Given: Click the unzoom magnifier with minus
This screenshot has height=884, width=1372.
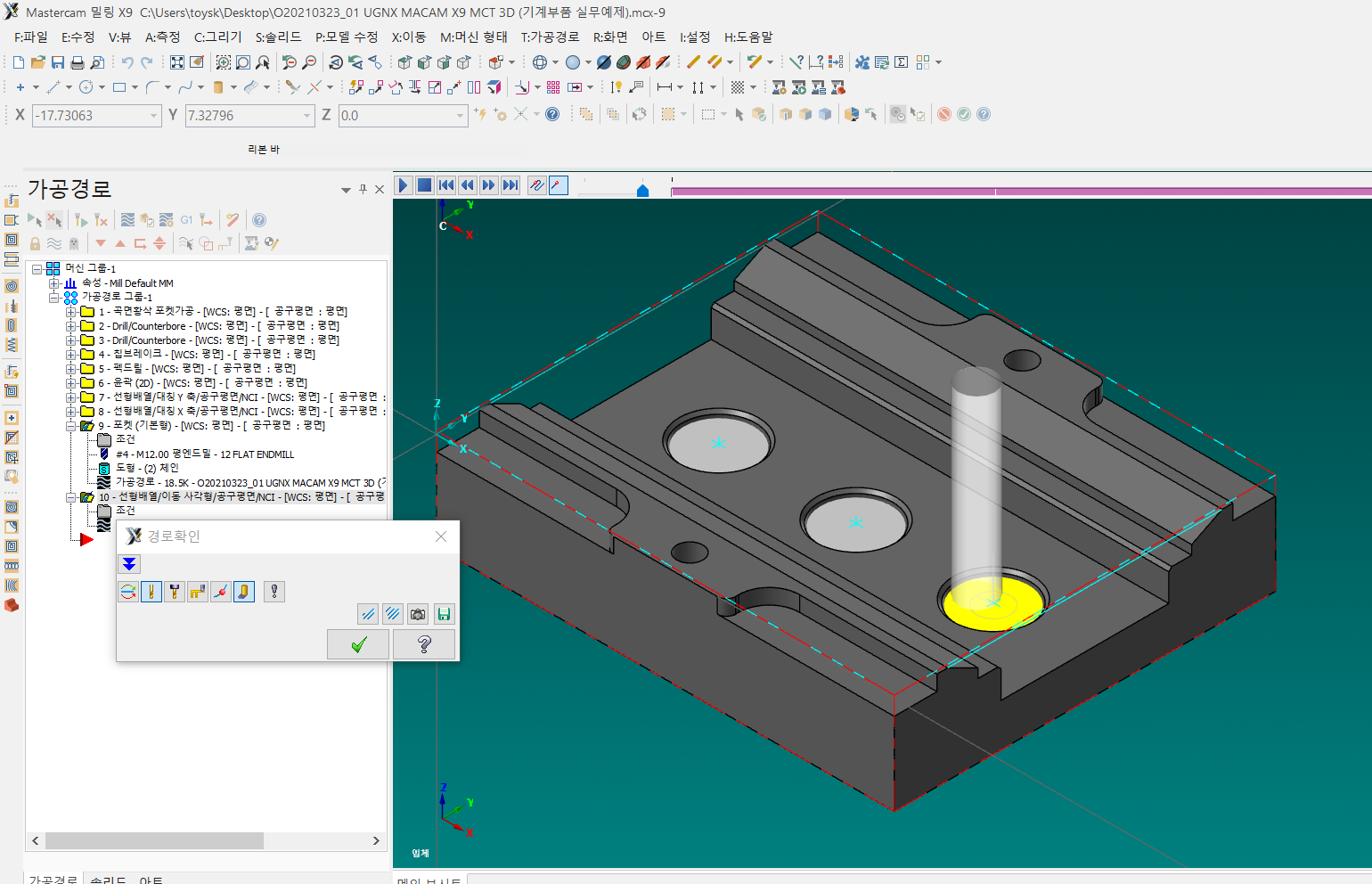Looking at the screenshot, I should tap(309, 62).
